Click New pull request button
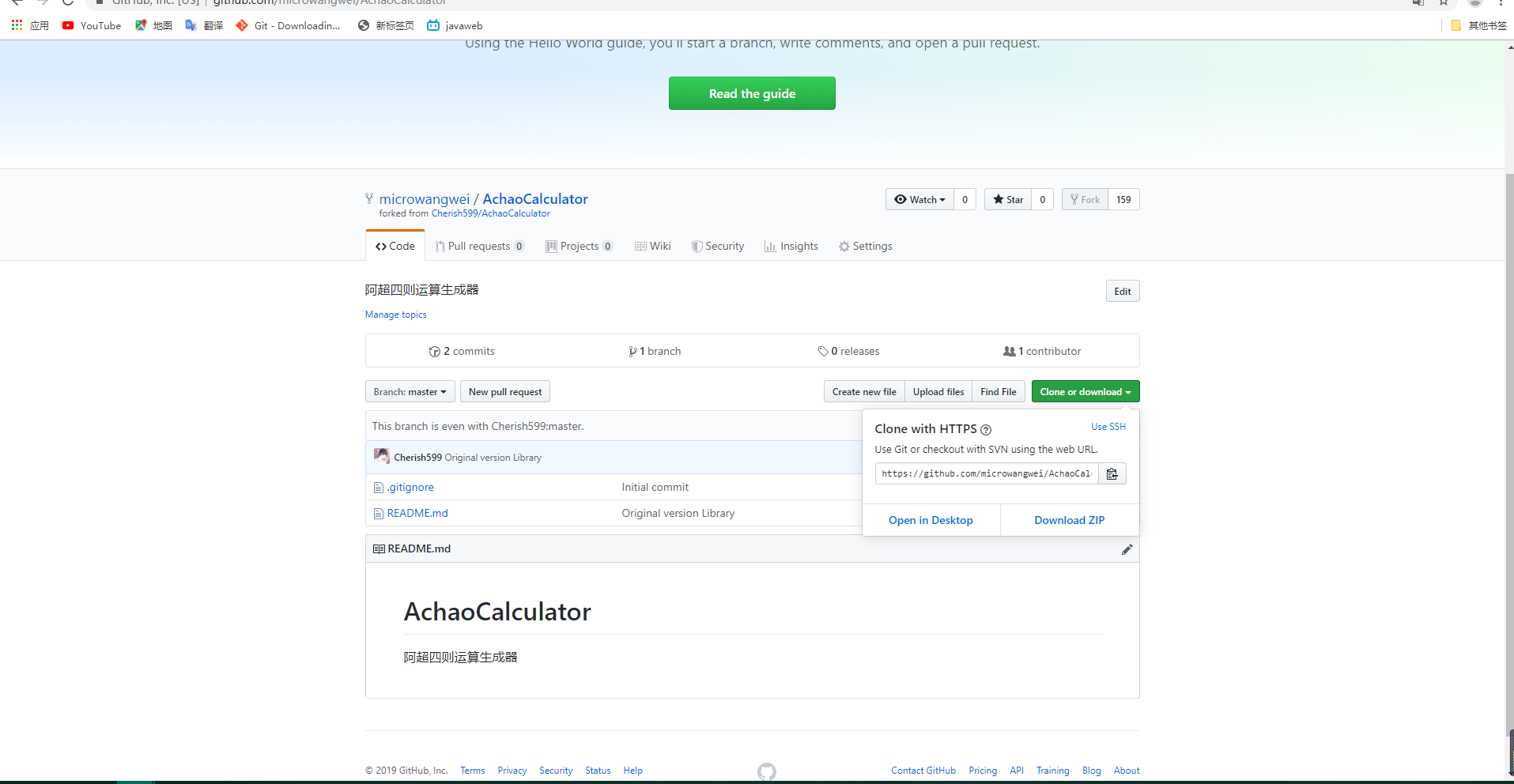1514x784 pixels. click(x=505, y=392)
